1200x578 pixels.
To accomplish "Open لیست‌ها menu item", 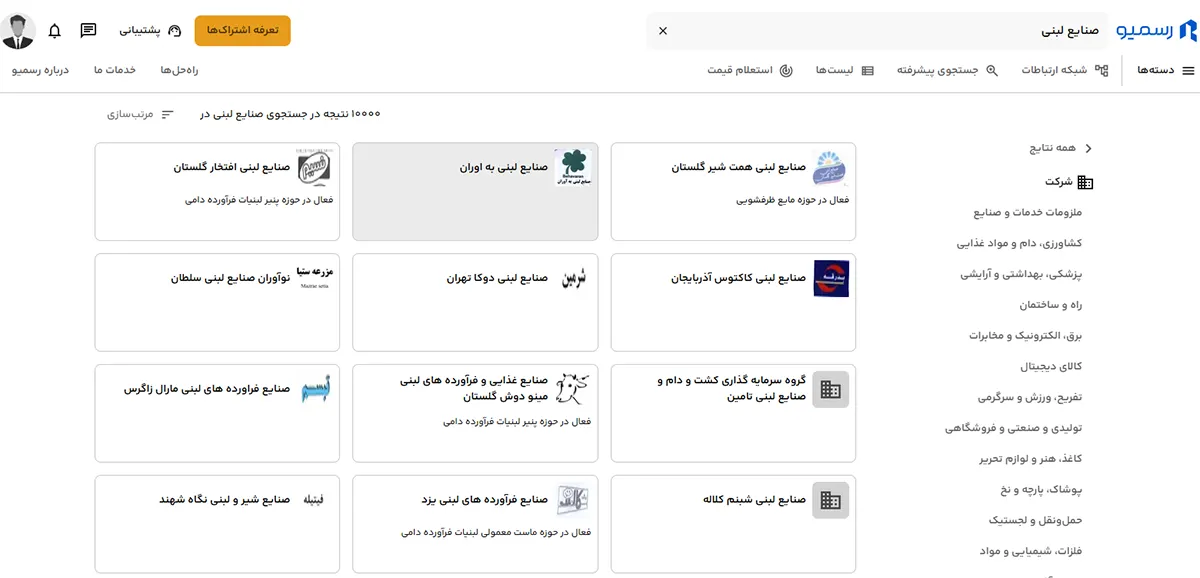I will pos(844,70).
